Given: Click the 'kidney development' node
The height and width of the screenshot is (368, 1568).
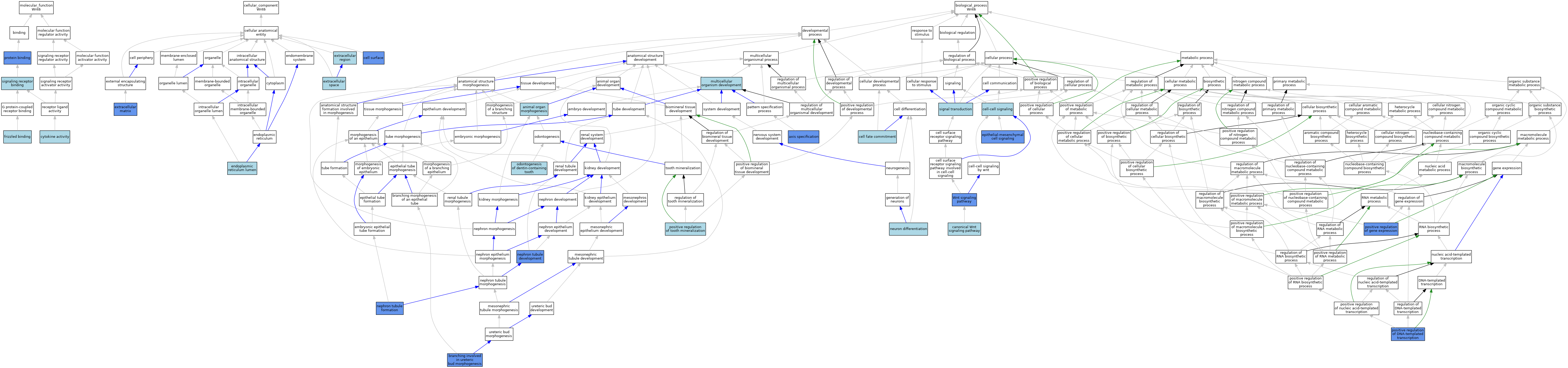Looking at the screenshot, I should 602,168.
